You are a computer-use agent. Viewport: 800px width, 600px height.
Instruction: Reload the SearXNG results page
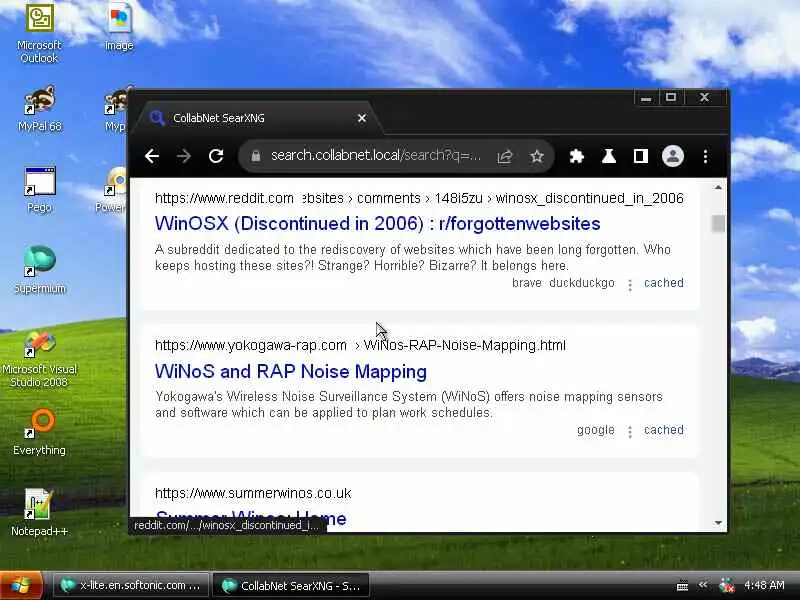[x=216, y=156]
